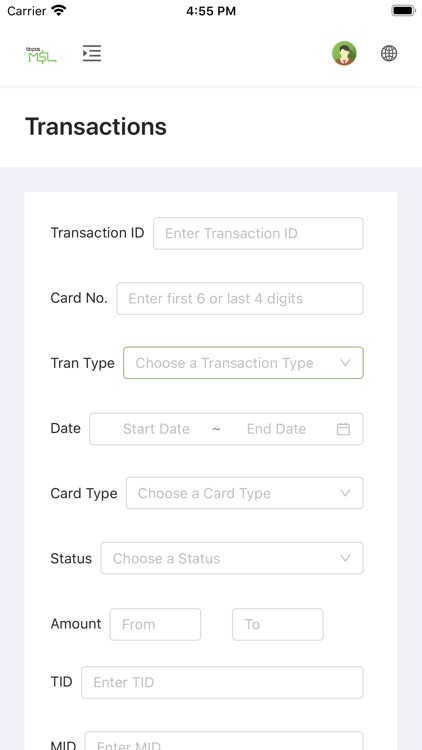Viewport: 422px width, 750px height.
Task: Open Choose a Status selector
Action: tap(232, 558)
